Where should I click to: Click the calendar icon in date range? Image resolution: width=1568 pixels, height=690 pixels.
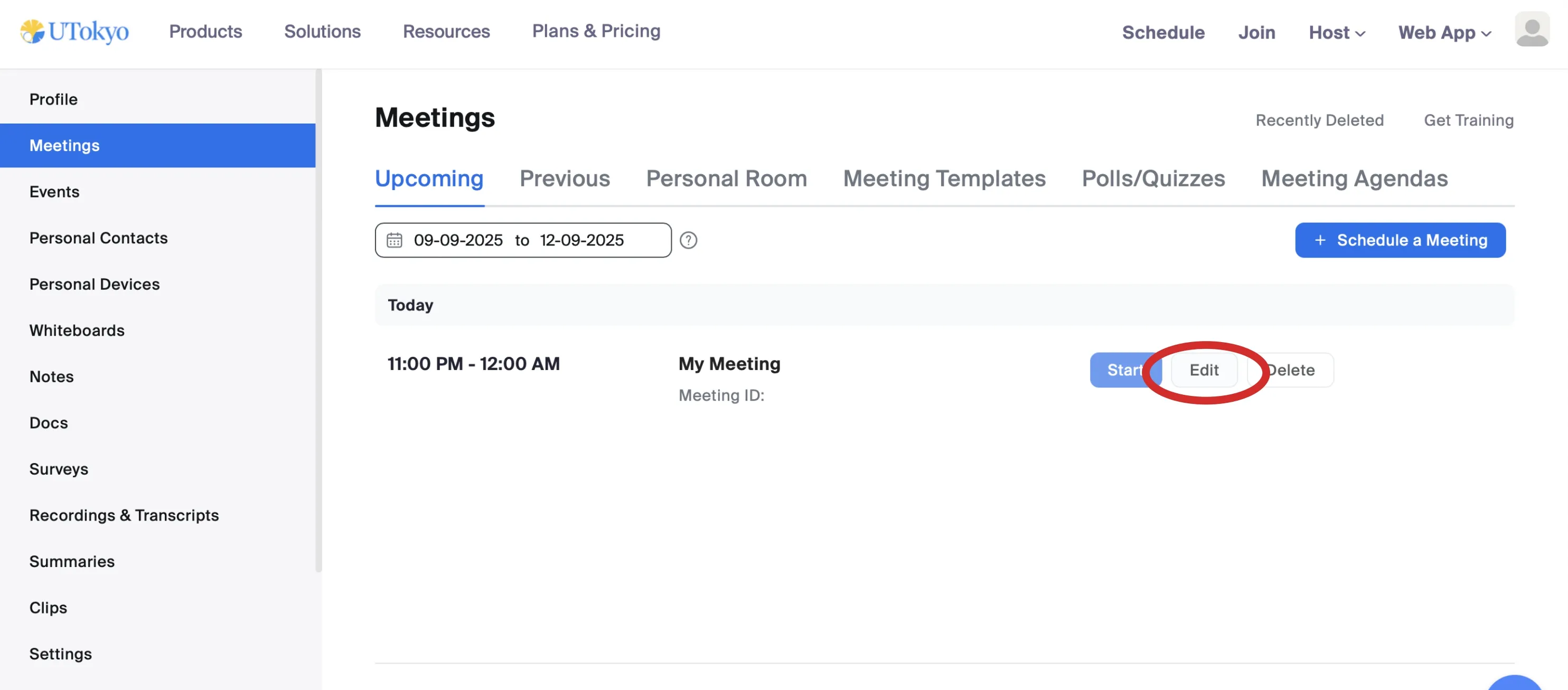pos(395,240)
